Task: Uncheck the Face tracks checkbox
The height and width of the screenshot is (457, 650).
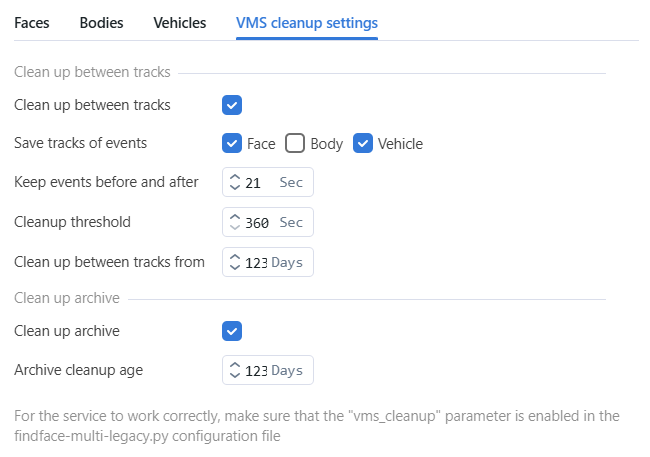Action: (232, 143)
